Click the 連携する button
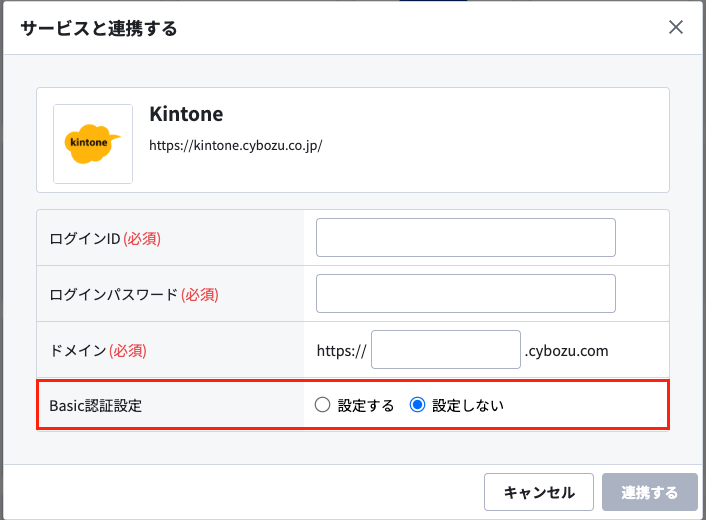This screenshot has height=520, width=706. tap(650, 492)
